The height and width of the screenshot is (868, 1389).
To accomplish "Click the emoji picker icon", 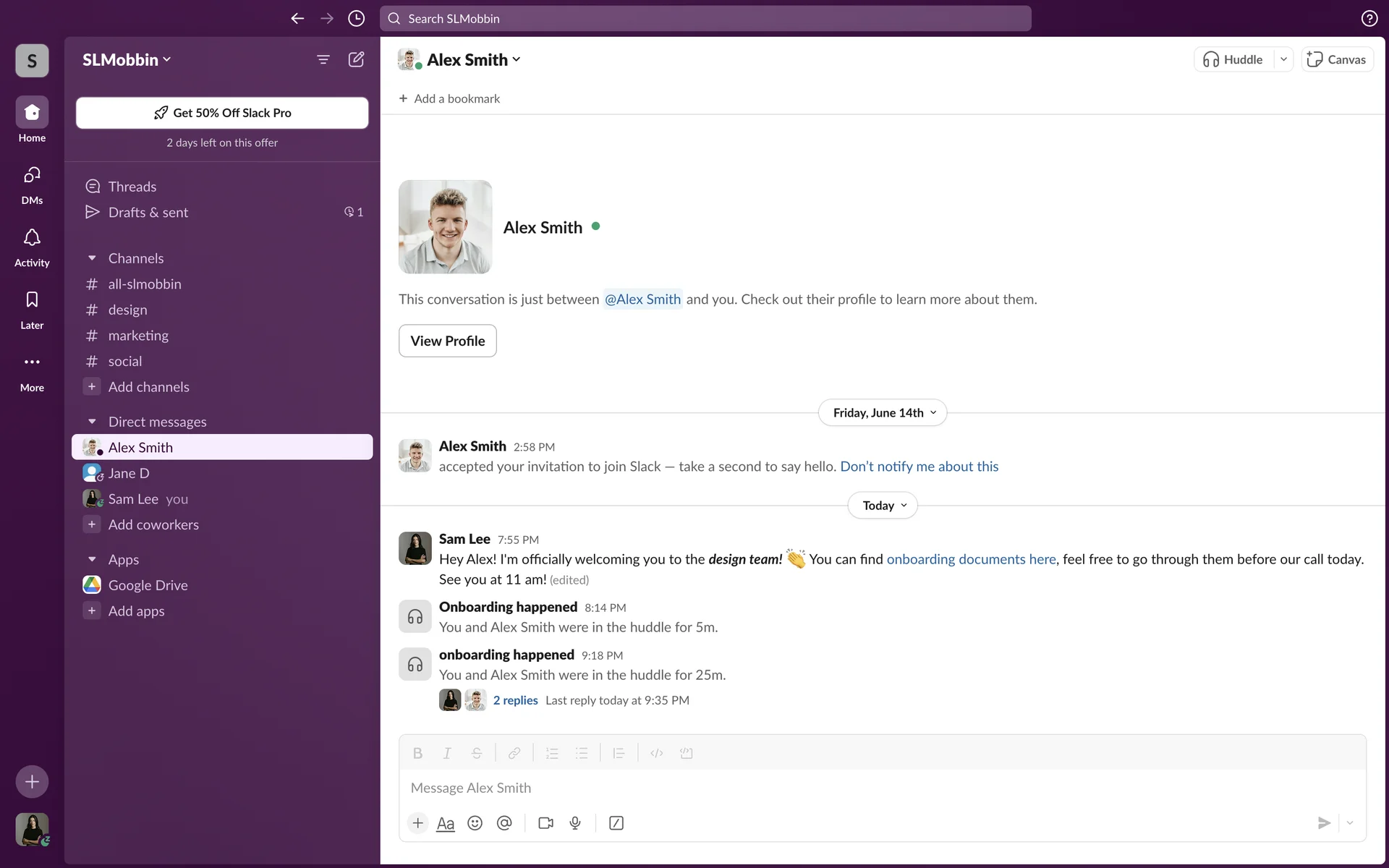I will [x=475, y=823].
